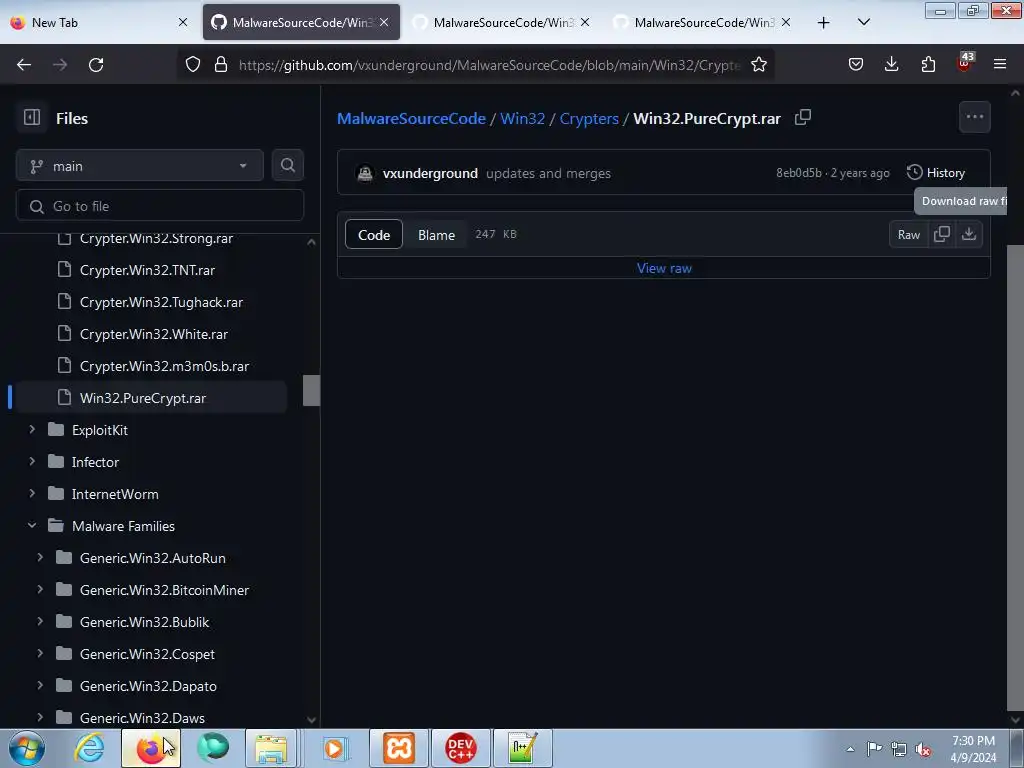This screenshot has width=1024, height=768.
Task: List all tabs chevron button
Action: coord(863,23)
